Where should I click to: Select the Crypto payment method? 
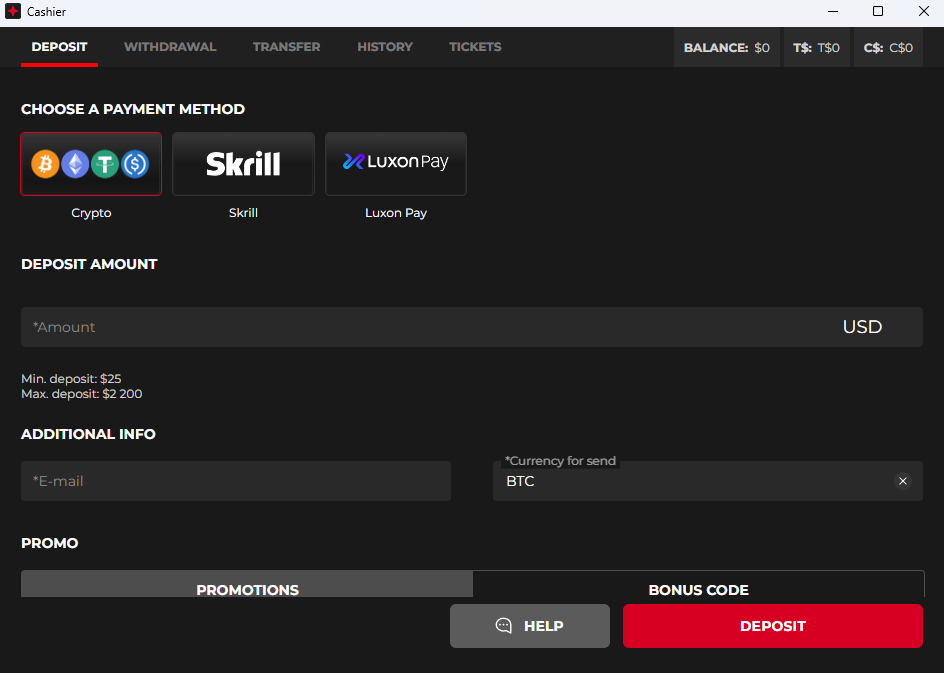91,164
